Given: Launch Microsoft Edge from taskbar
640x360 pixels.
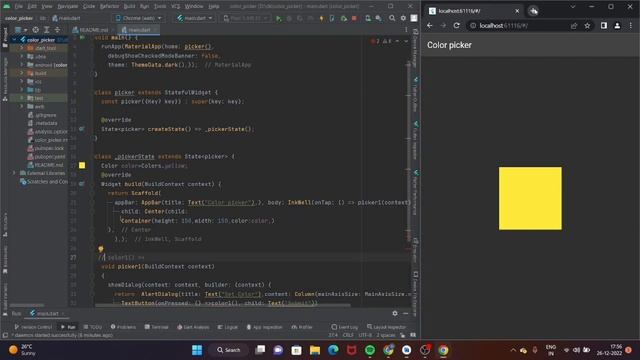Looking at the screenshot, I should click(333, 350).
